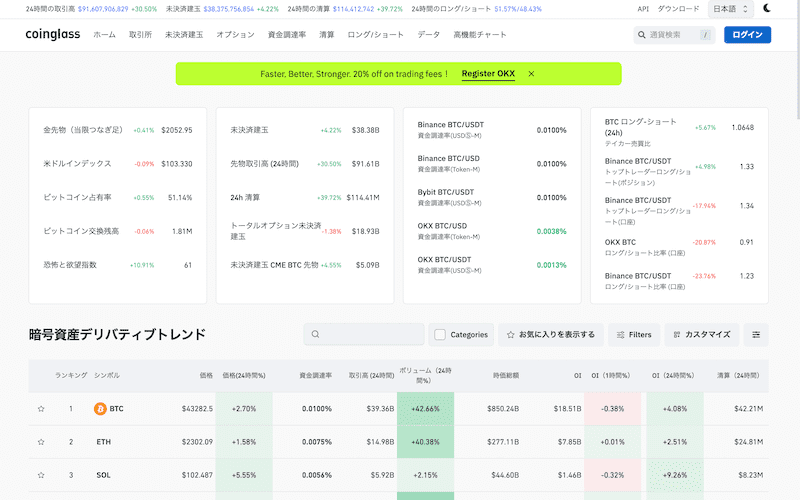Favorite BTC row with star icon
Viewport: 800px width, 500px height.
[x=41, y=409]
